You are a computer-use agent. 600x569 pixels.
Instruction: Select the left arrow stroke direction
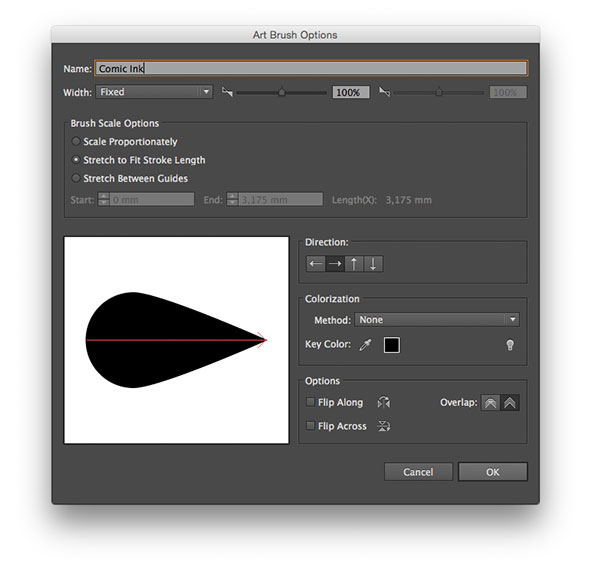(316, 264)
